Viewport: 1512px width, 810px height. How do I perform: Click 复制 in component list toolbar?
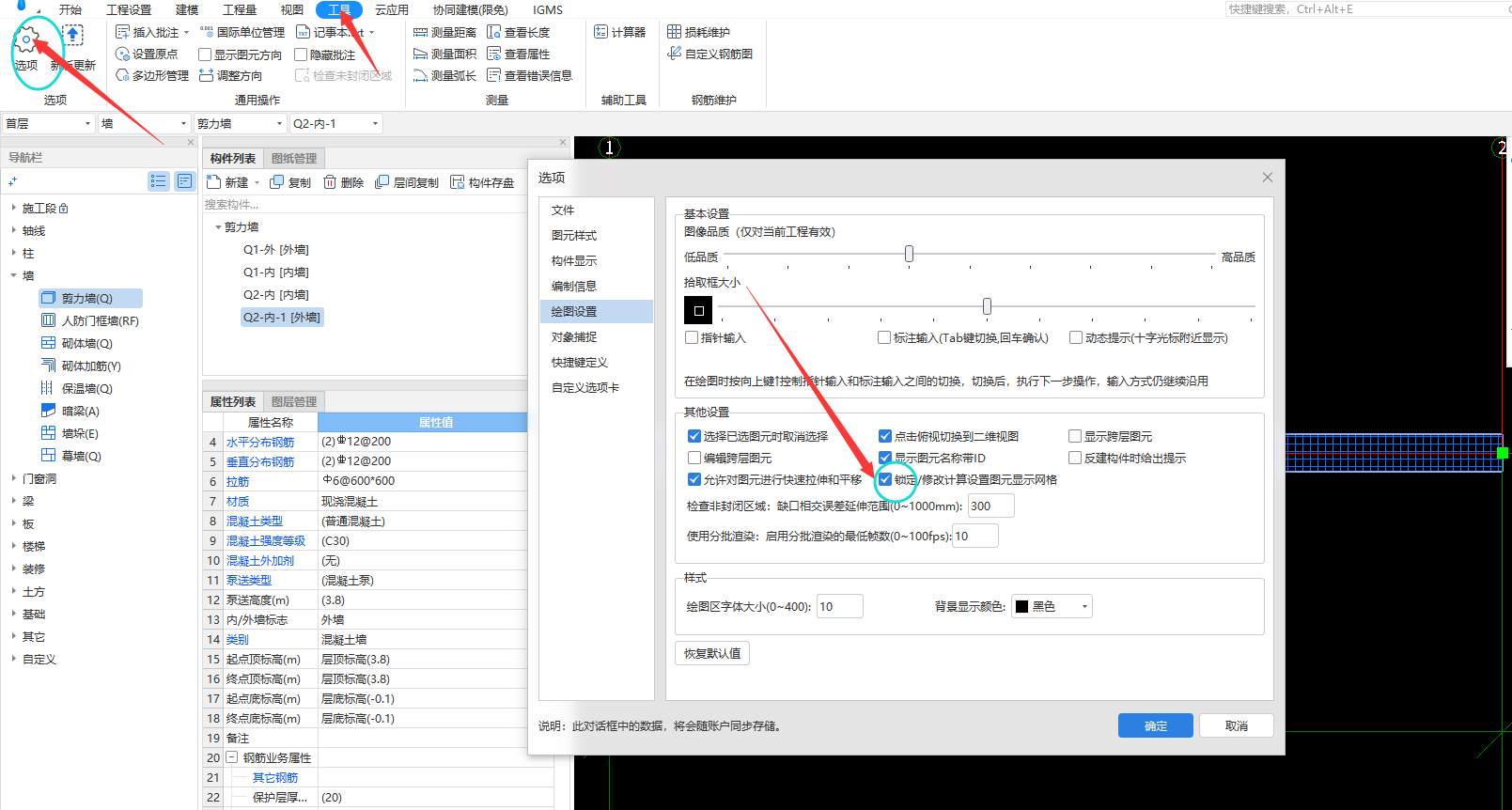coord(290,182)
